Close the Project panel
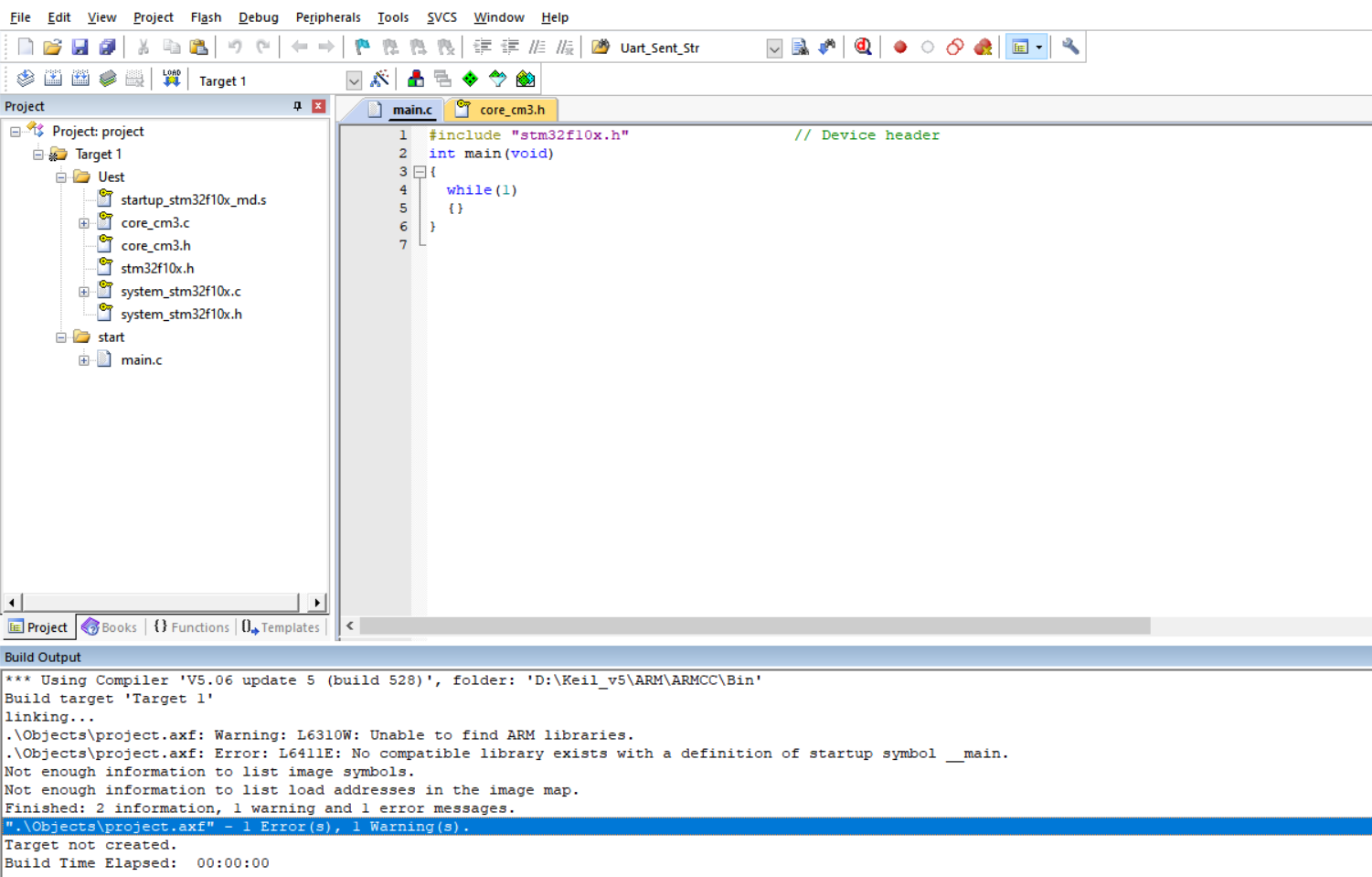Screen dimensions: 1372x877 [318, 106]
